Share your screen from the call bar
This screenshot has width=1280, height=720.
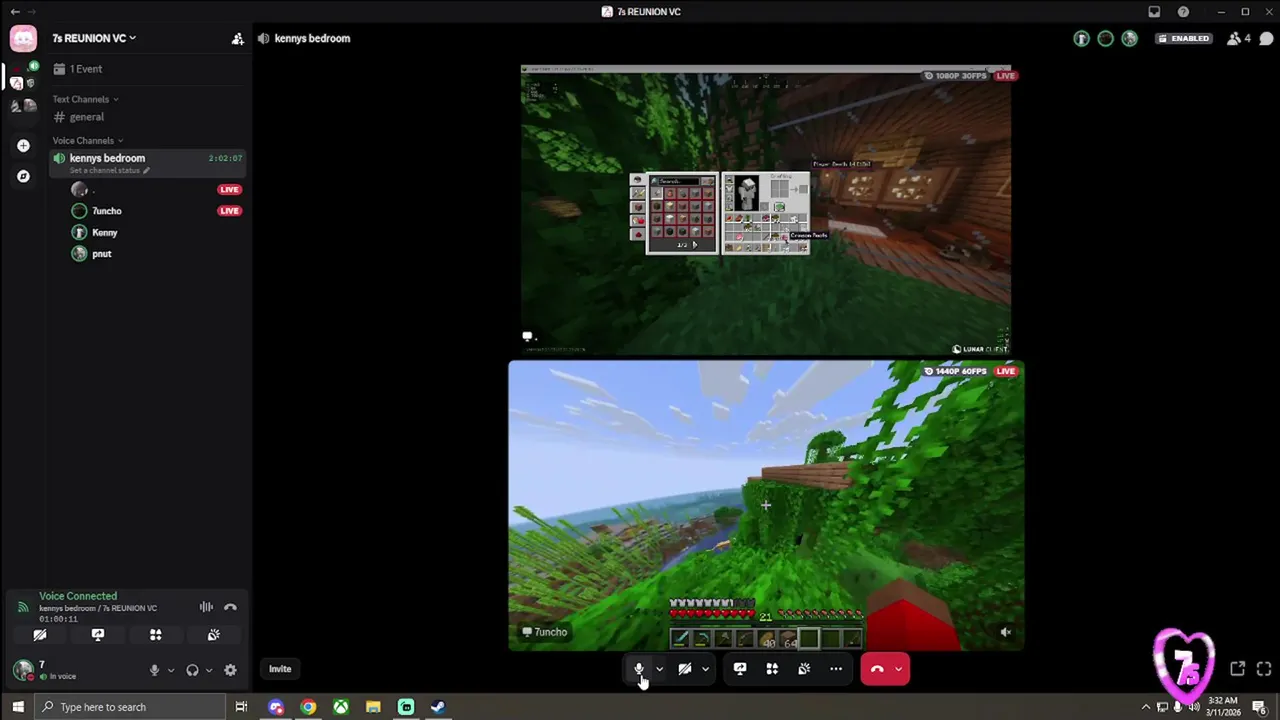coord(740,669)
